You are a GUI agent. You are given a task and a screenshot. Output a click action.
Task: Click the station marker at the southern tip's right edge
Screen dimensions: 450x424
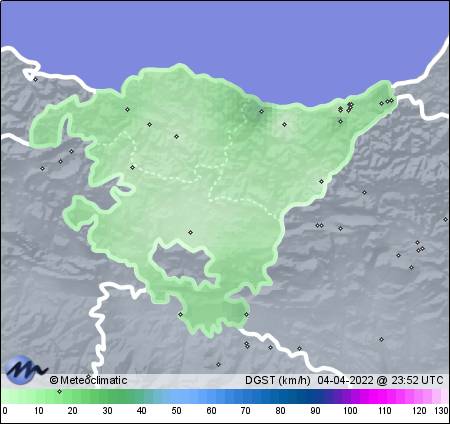point(246,314)
